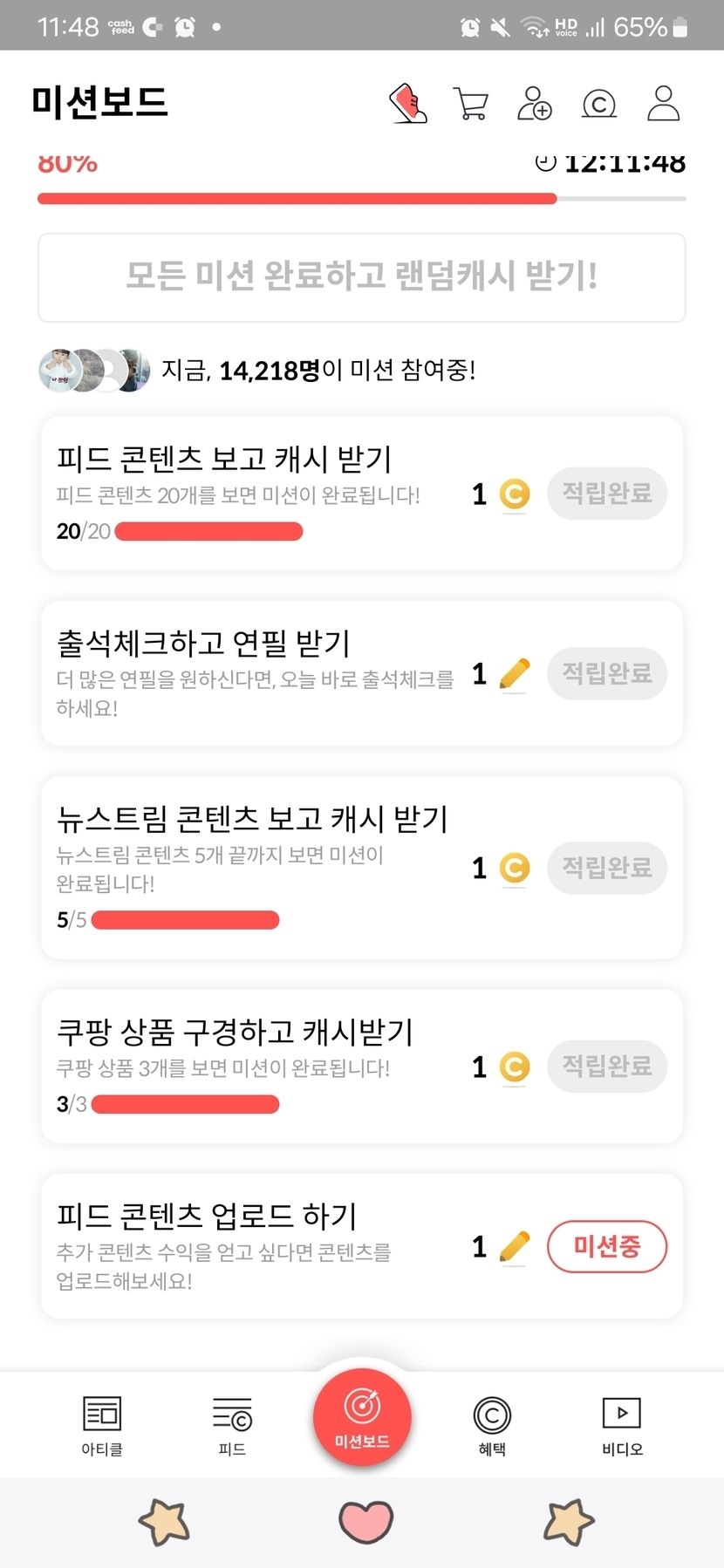Tap the red sneaker icon in header

(408, 104)
